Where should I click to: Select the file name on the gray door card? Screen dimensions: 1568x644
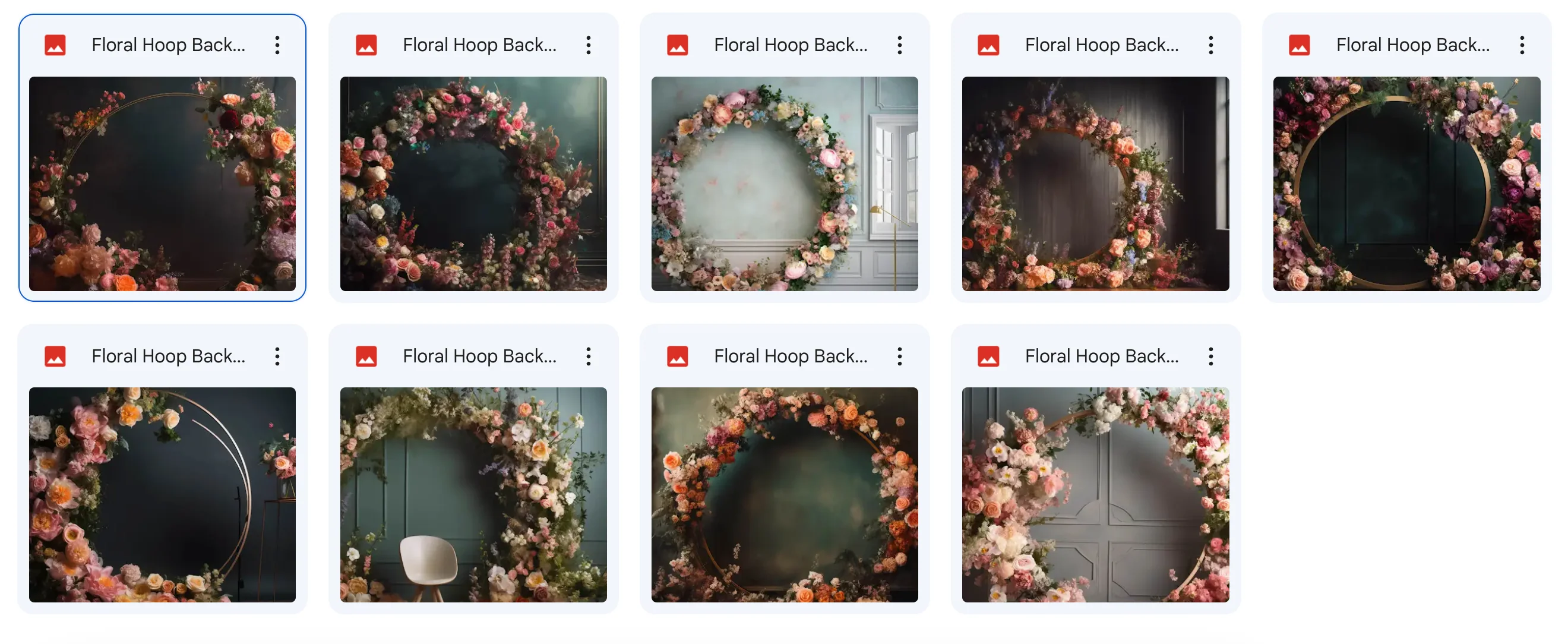point(1102,356)
